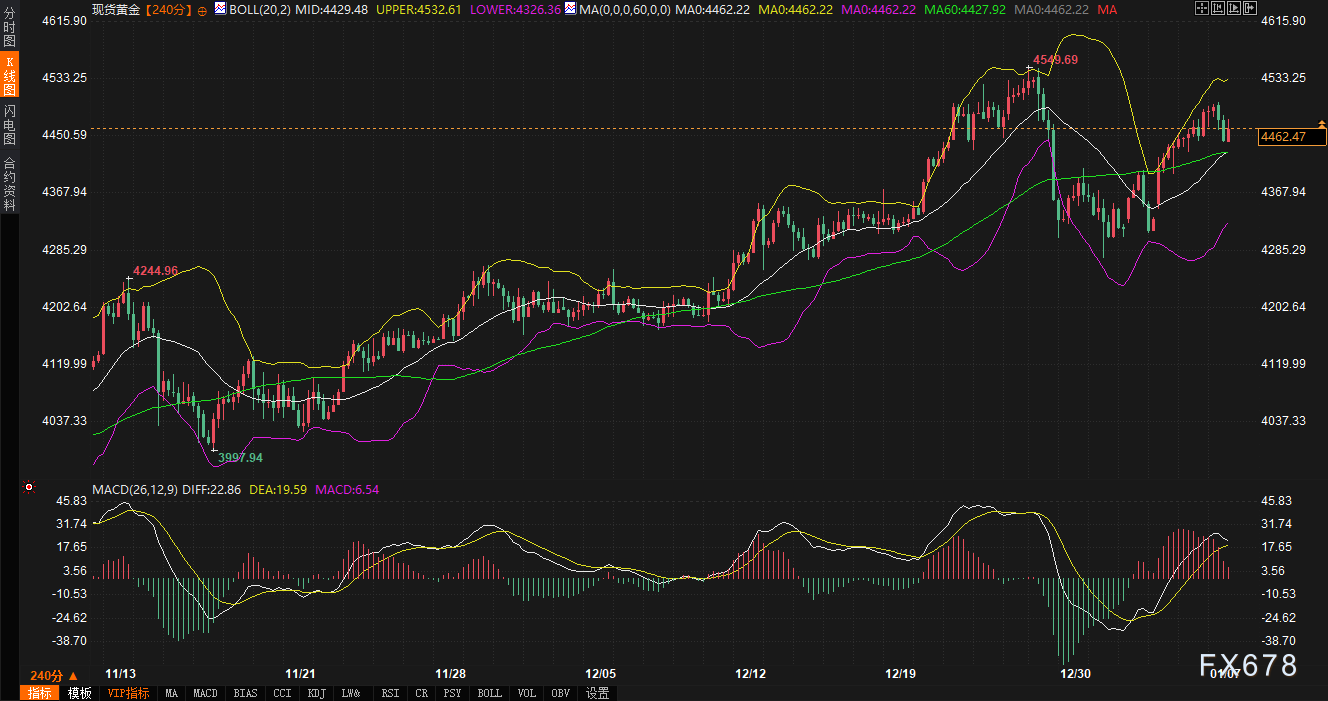Viewport: 1328px width, 701px height.
Task: Click the red sun icon above MACD panel
Action: 29,488
